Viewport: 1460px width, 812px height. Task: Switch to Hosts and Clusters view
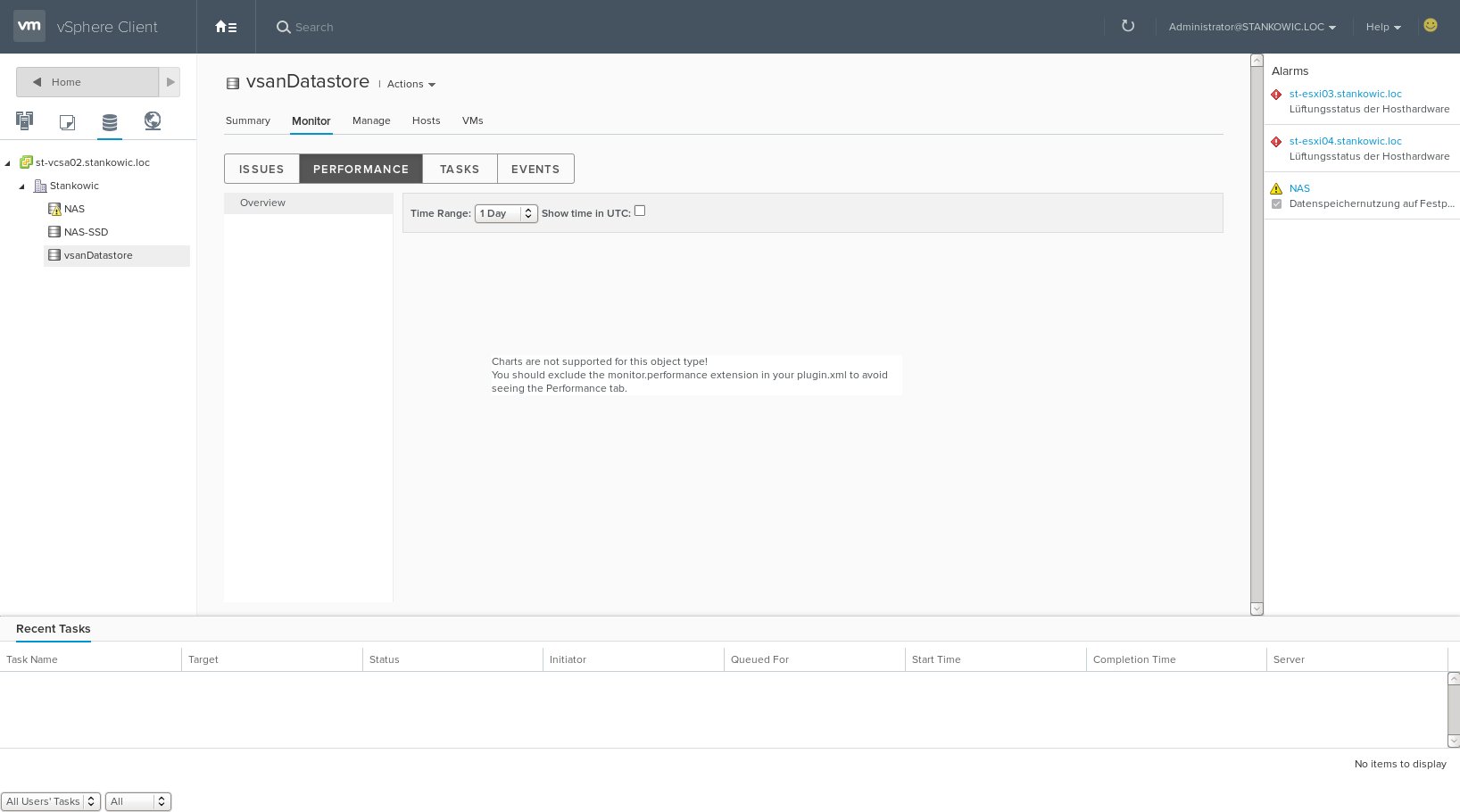[24, 120]
